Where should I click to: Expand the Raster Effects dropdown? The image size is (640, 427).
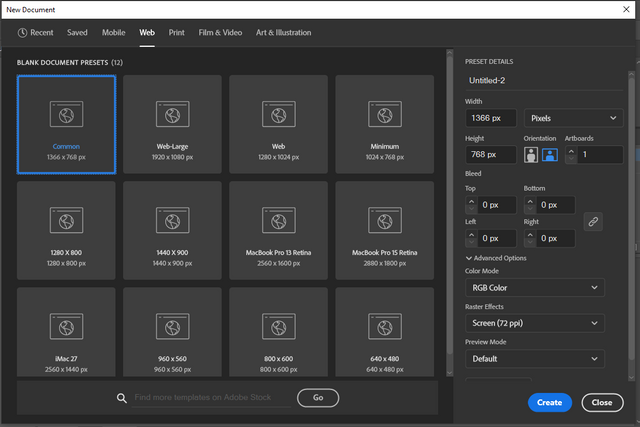tap(535, 323)
